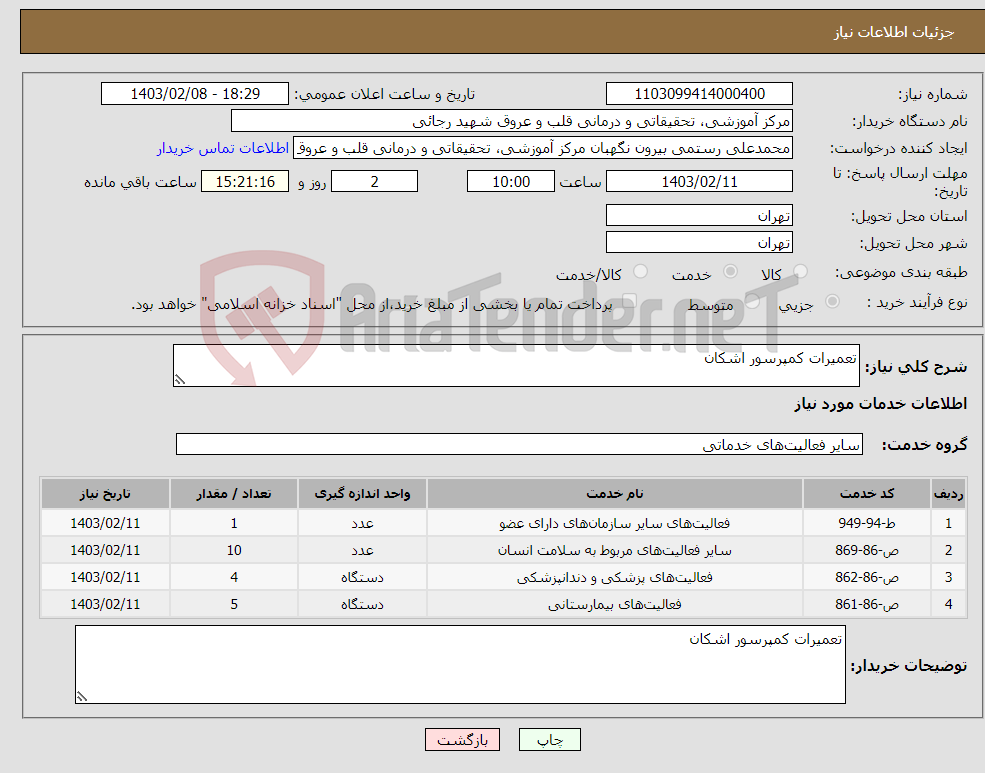
Task: Click فعالیت‌های پزشکی و دندانپزشکی cell
Action: (x=614, y=577)
